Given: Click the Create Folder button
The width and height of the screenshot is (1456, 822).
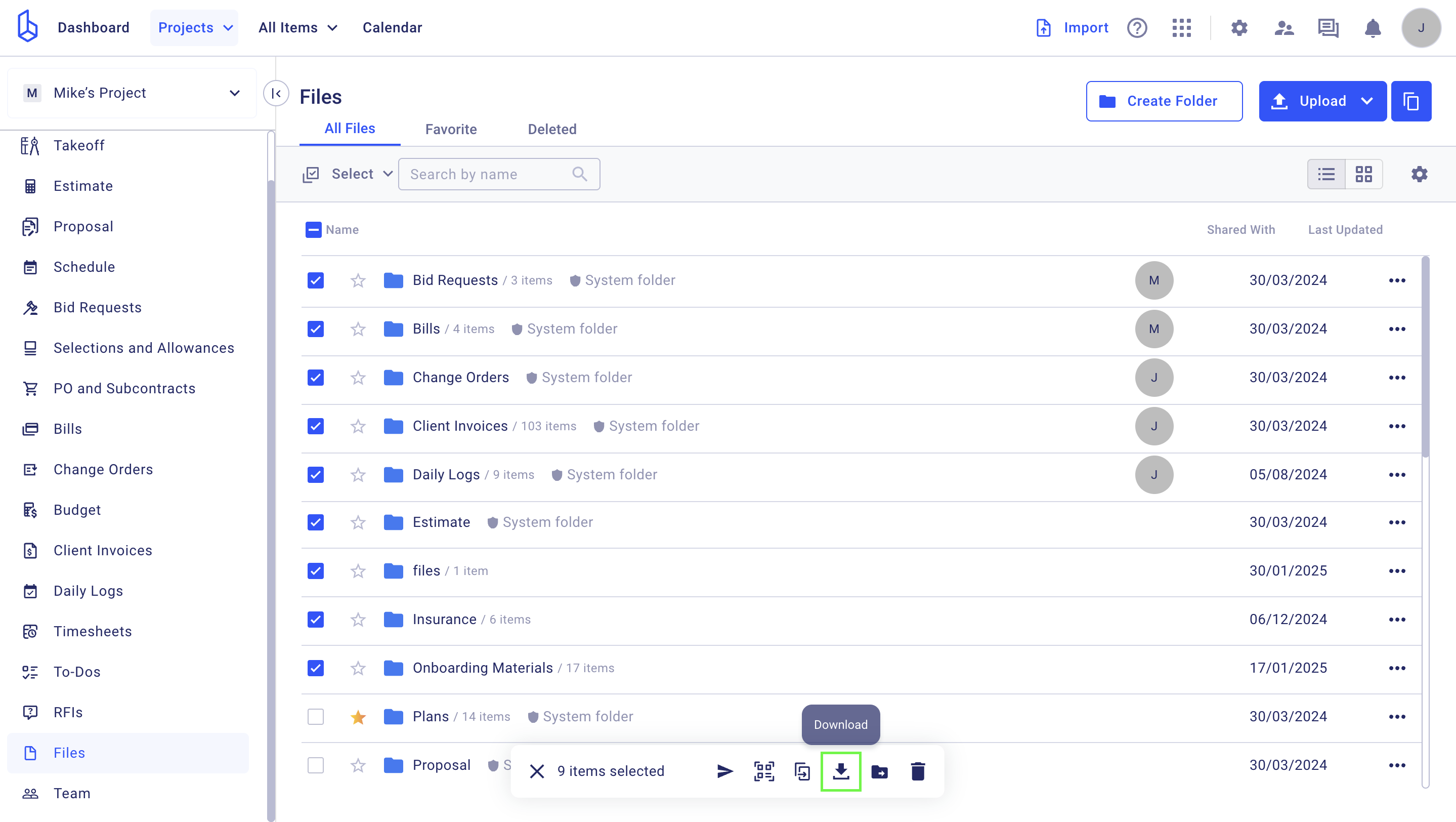Looking at the screenshot, I should tap(1164, 101).
